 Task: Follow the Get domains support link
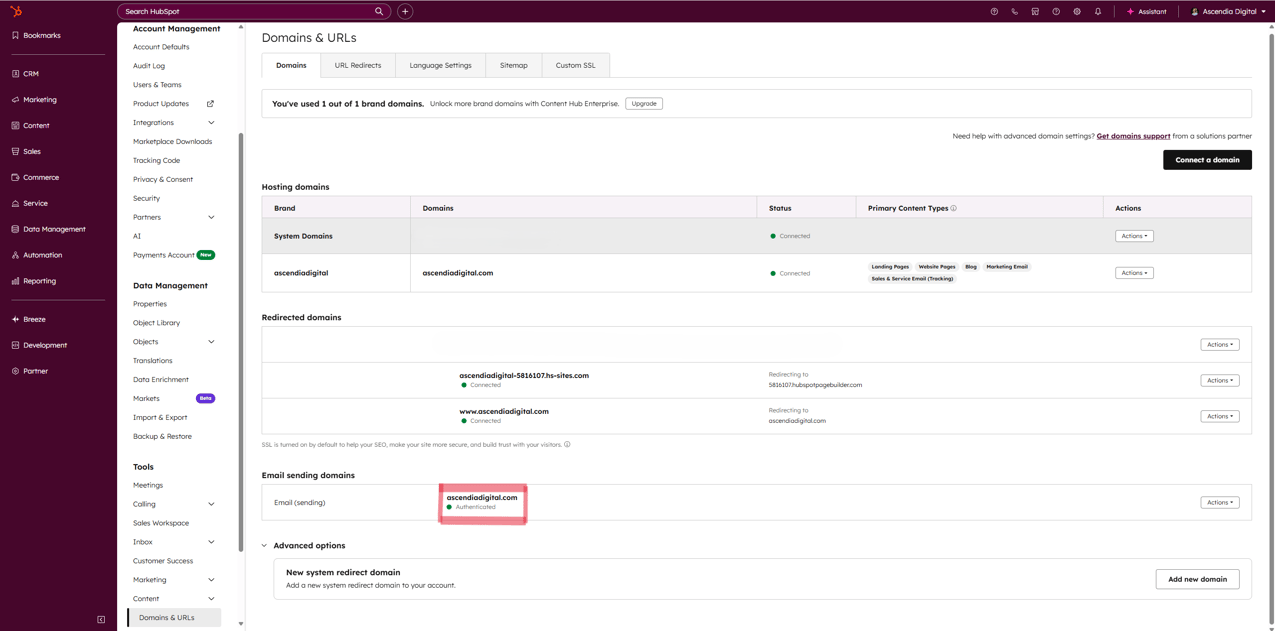(1133, 136)
